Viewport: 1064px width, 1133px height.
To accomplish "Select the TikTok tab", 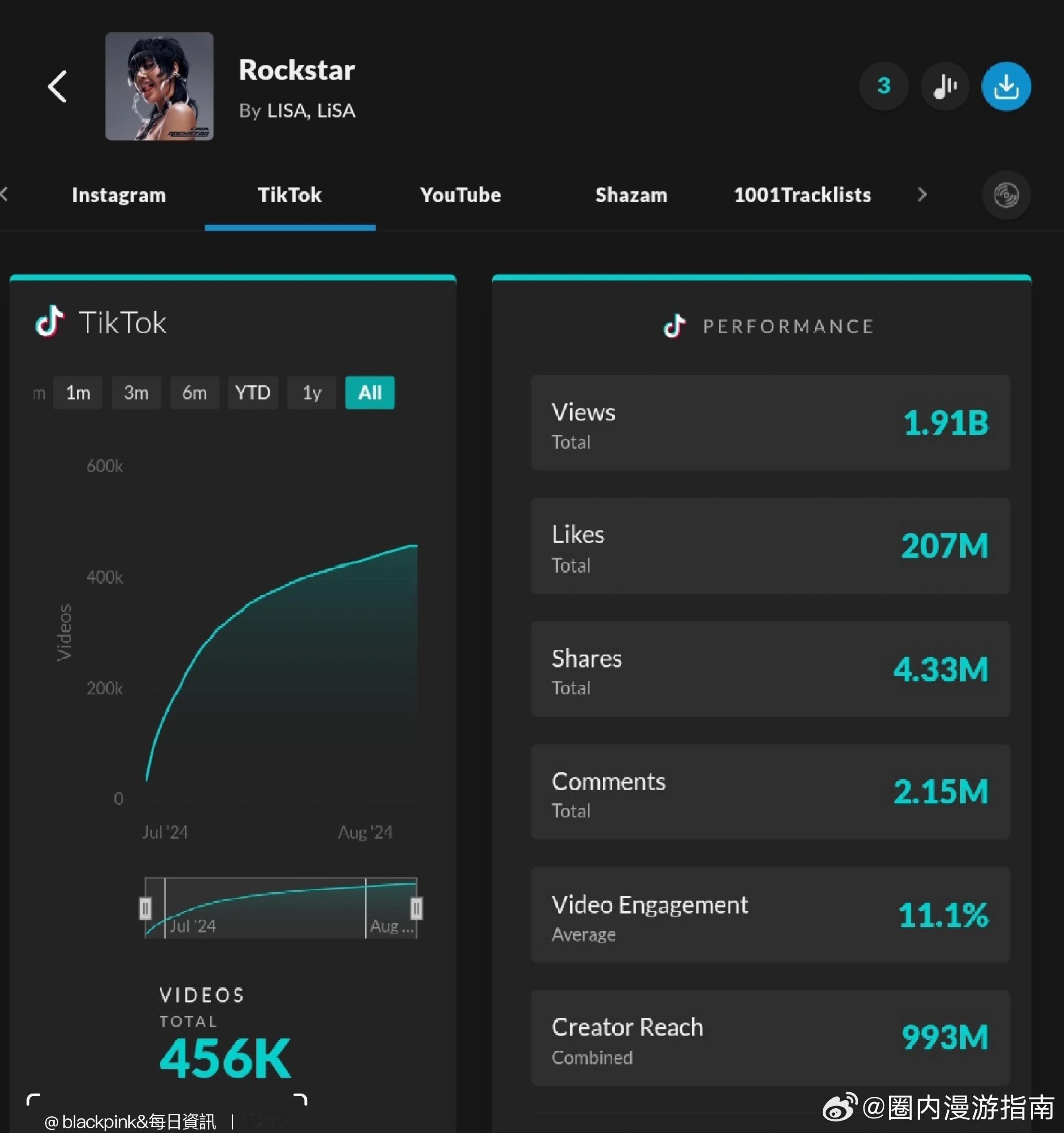I will [x=289, y=195].
